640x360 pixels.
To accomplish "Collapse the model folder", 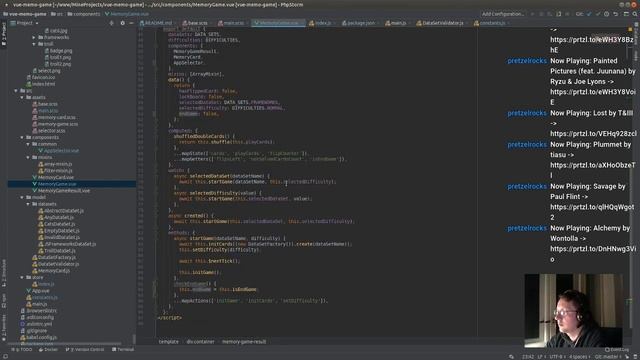I will pos(22,198).
